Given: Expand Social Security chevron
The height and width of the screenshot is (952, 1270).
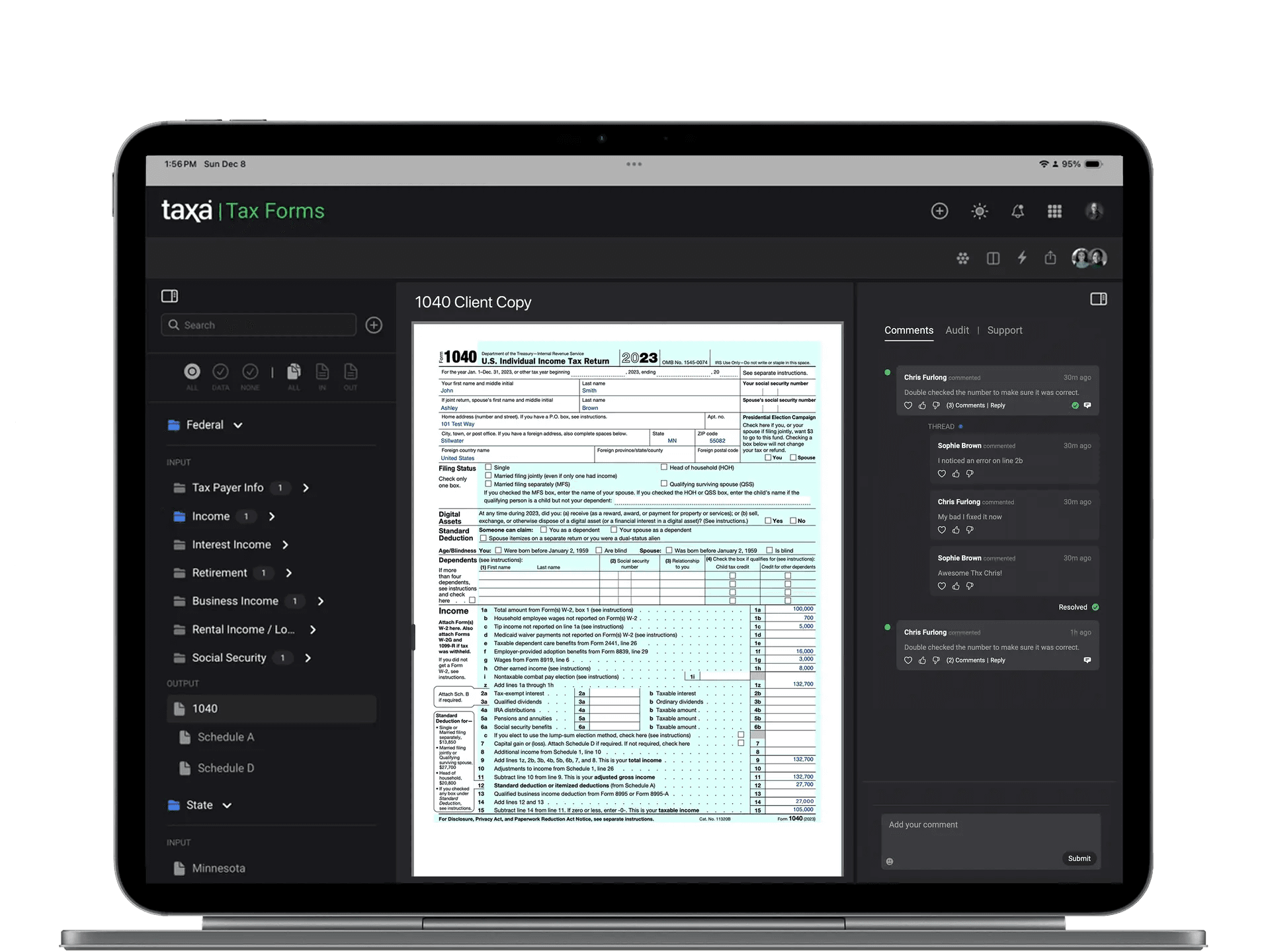Looking at the screenshot, I should click(308, 658).
